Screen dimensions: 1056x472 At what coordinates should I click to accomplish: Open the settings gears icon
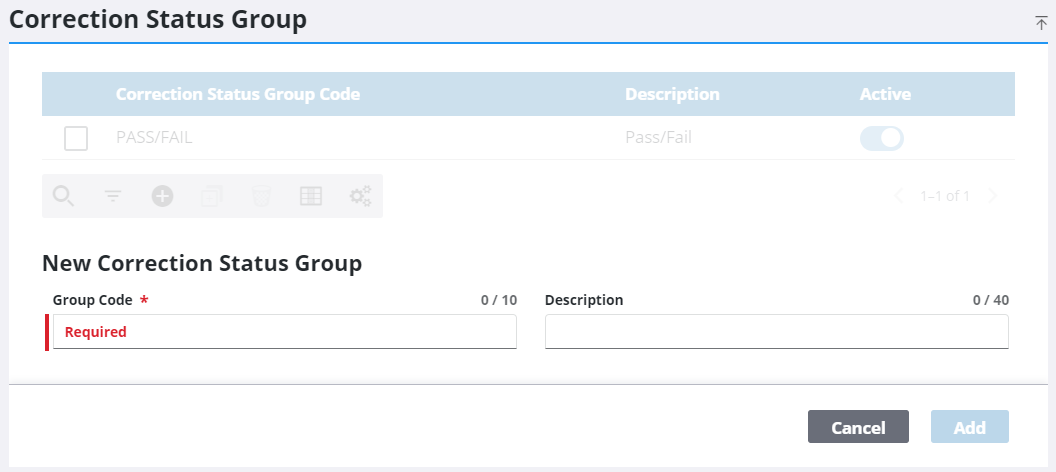pyautogui.click(x=360, y=197)
